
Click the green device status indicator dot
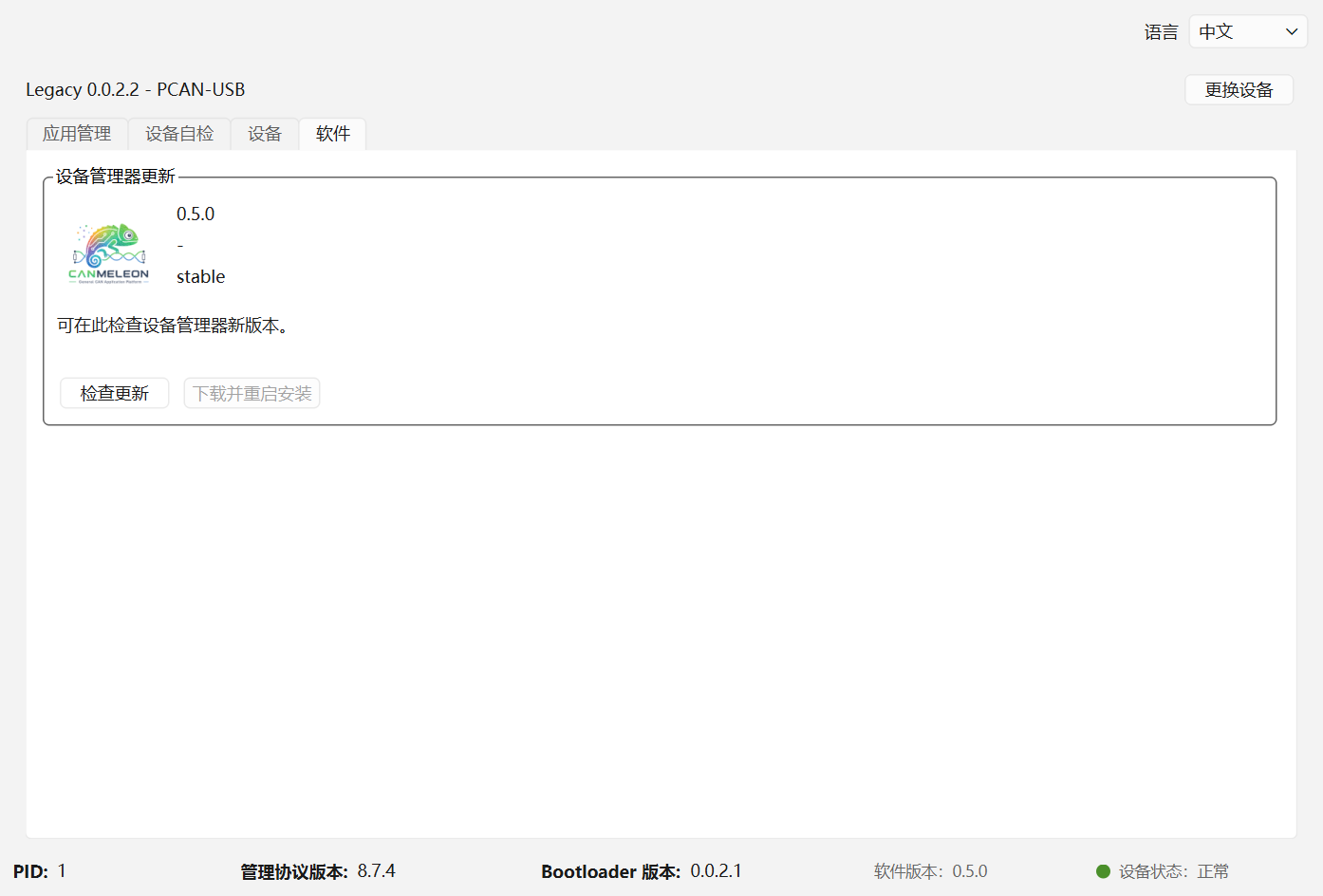(x=1103, y=871)
